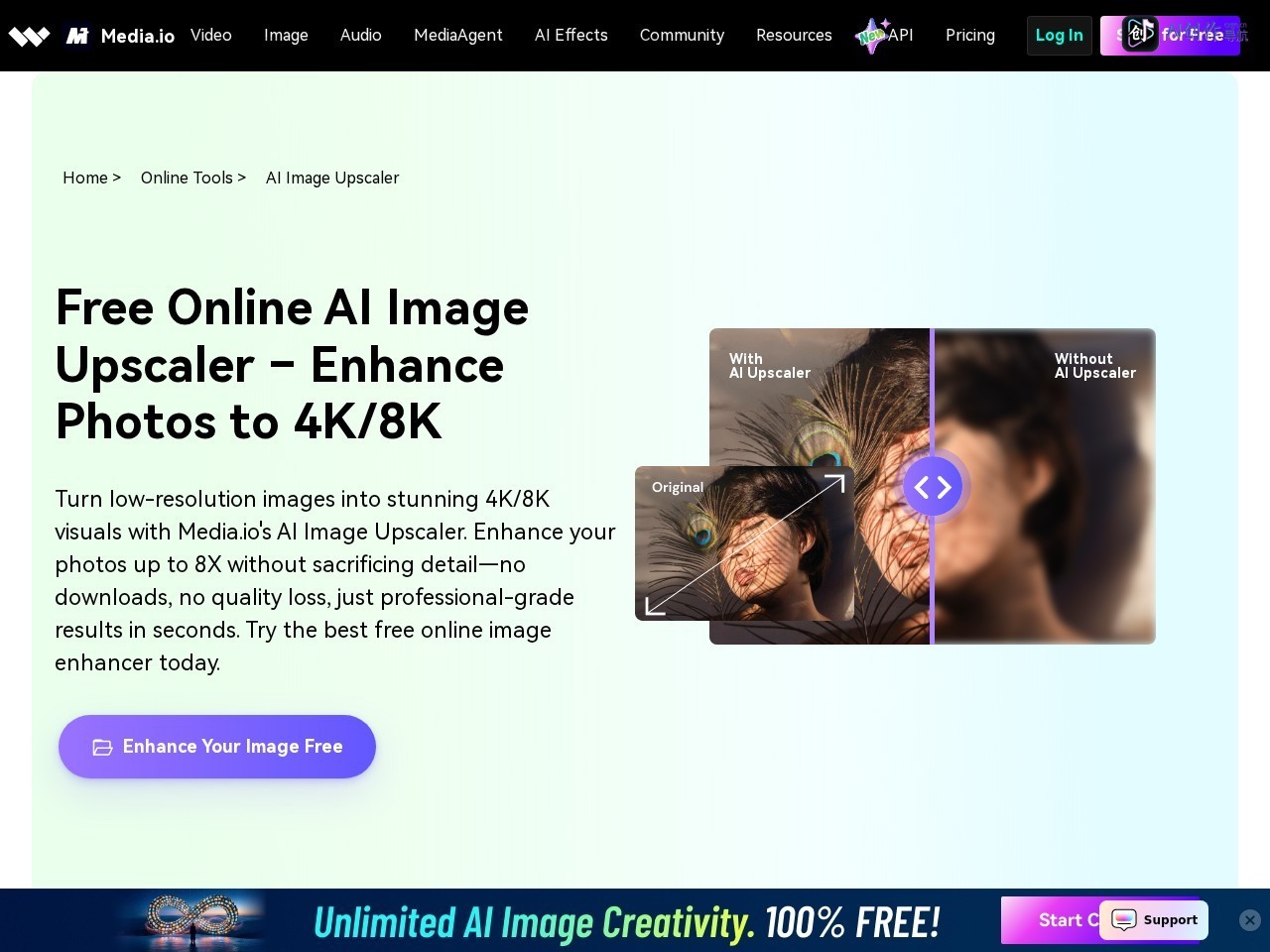This screenshot has height=952, width=1270.
Task: Select the Original photo thumbnail
Action: (744, 543)
